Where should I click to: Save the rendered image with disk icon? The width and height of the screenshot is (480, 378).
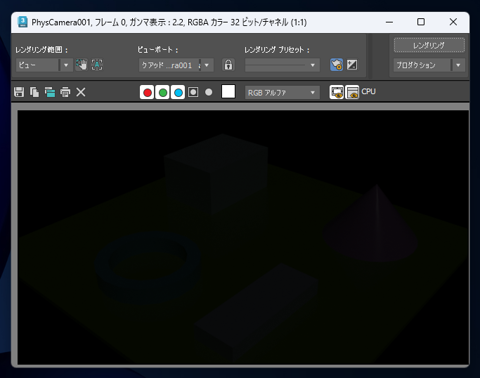19,92
